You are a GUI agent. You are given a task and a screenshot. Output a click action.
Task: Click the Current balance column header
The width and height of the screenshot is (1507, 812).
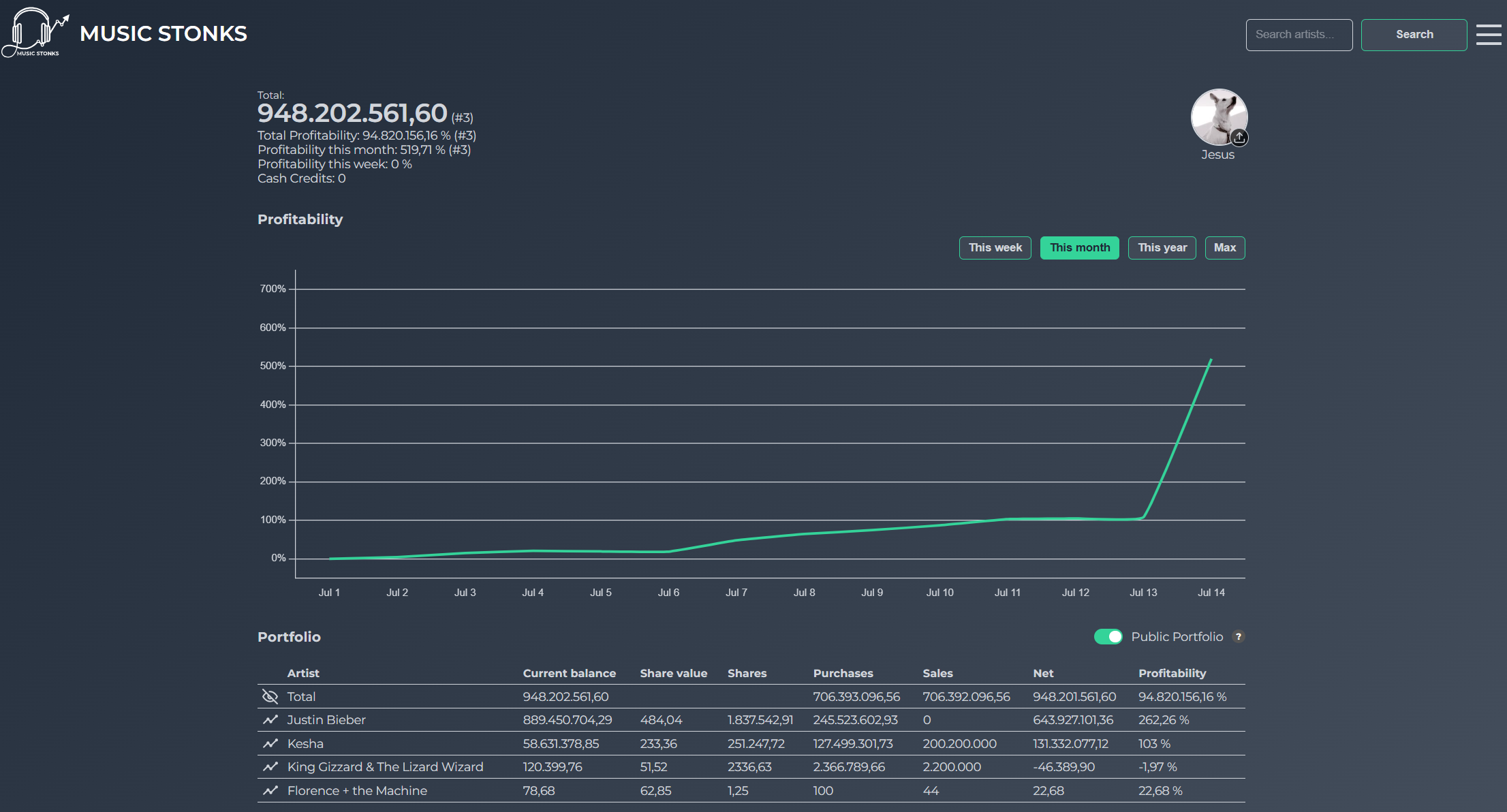[570, 673]
